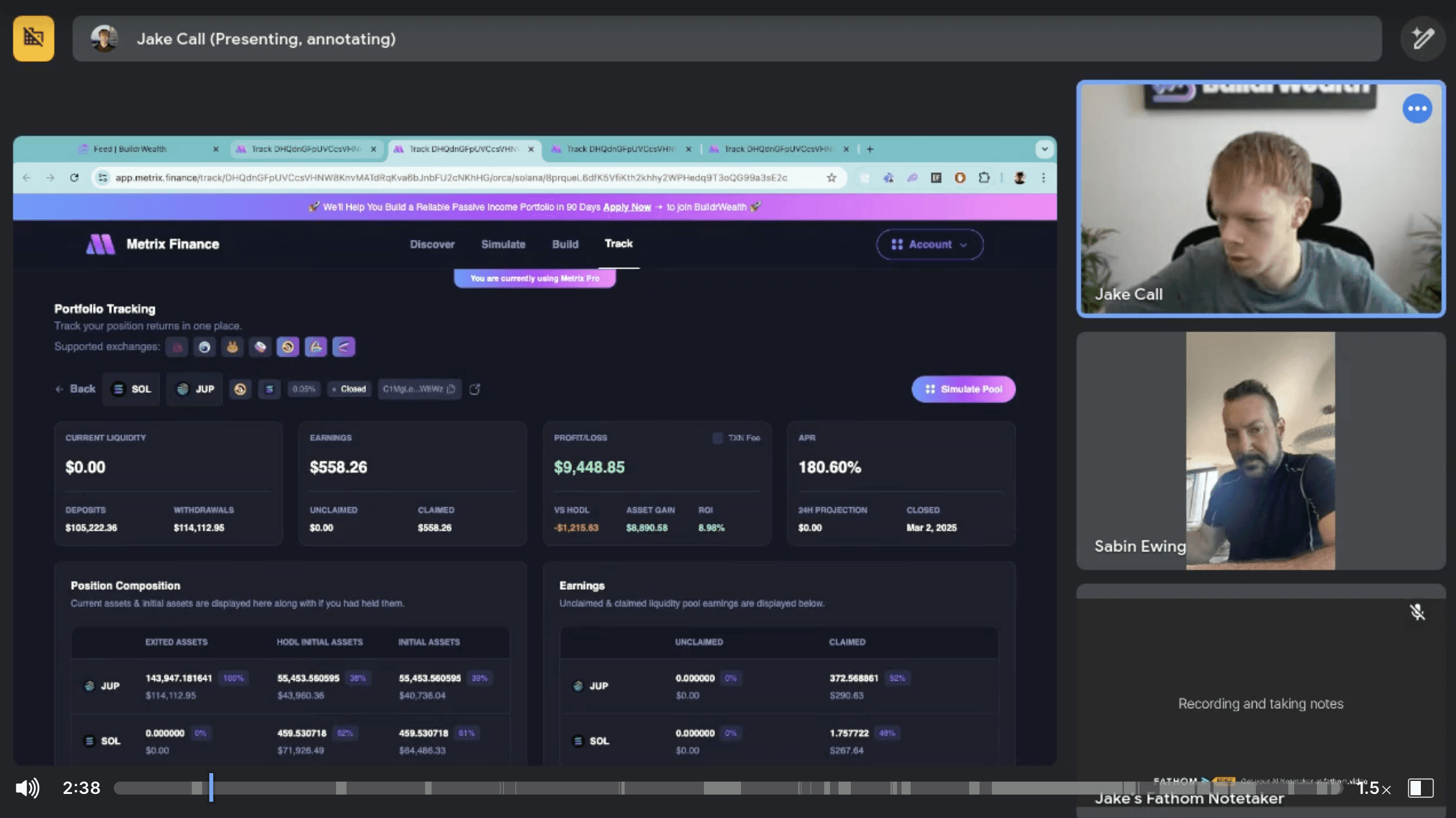1456x818 pixels.
Task: Open the Chrome three-dot menu
Action: (x=1043, y=178)
